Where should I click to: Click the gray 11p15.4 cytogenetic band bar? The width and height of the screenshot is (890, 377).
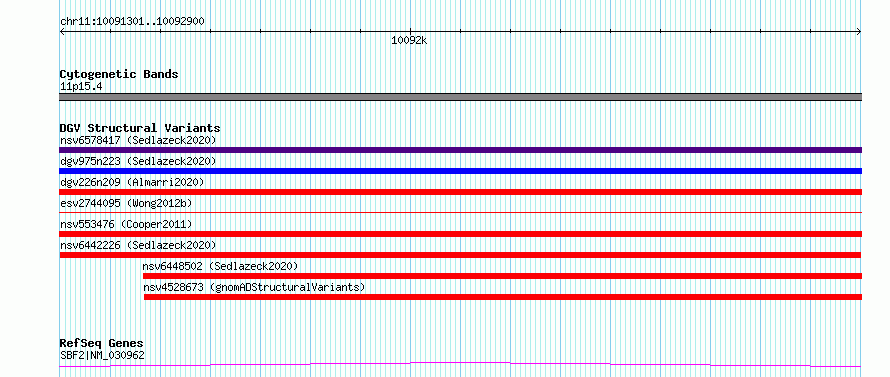[460, 97]
